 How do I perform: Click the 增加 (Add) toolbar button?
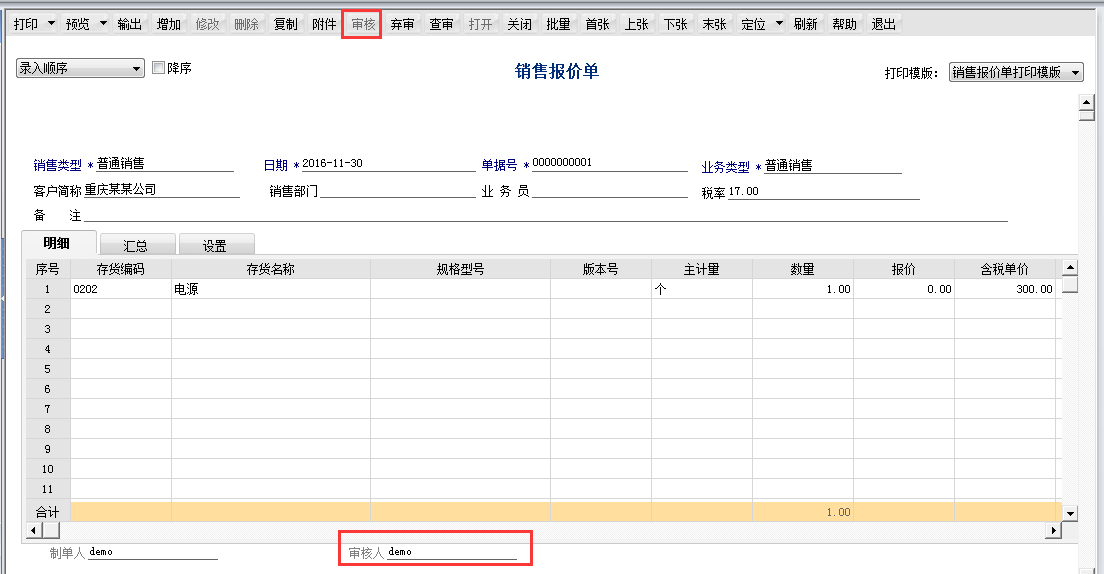tap(169, 24)
